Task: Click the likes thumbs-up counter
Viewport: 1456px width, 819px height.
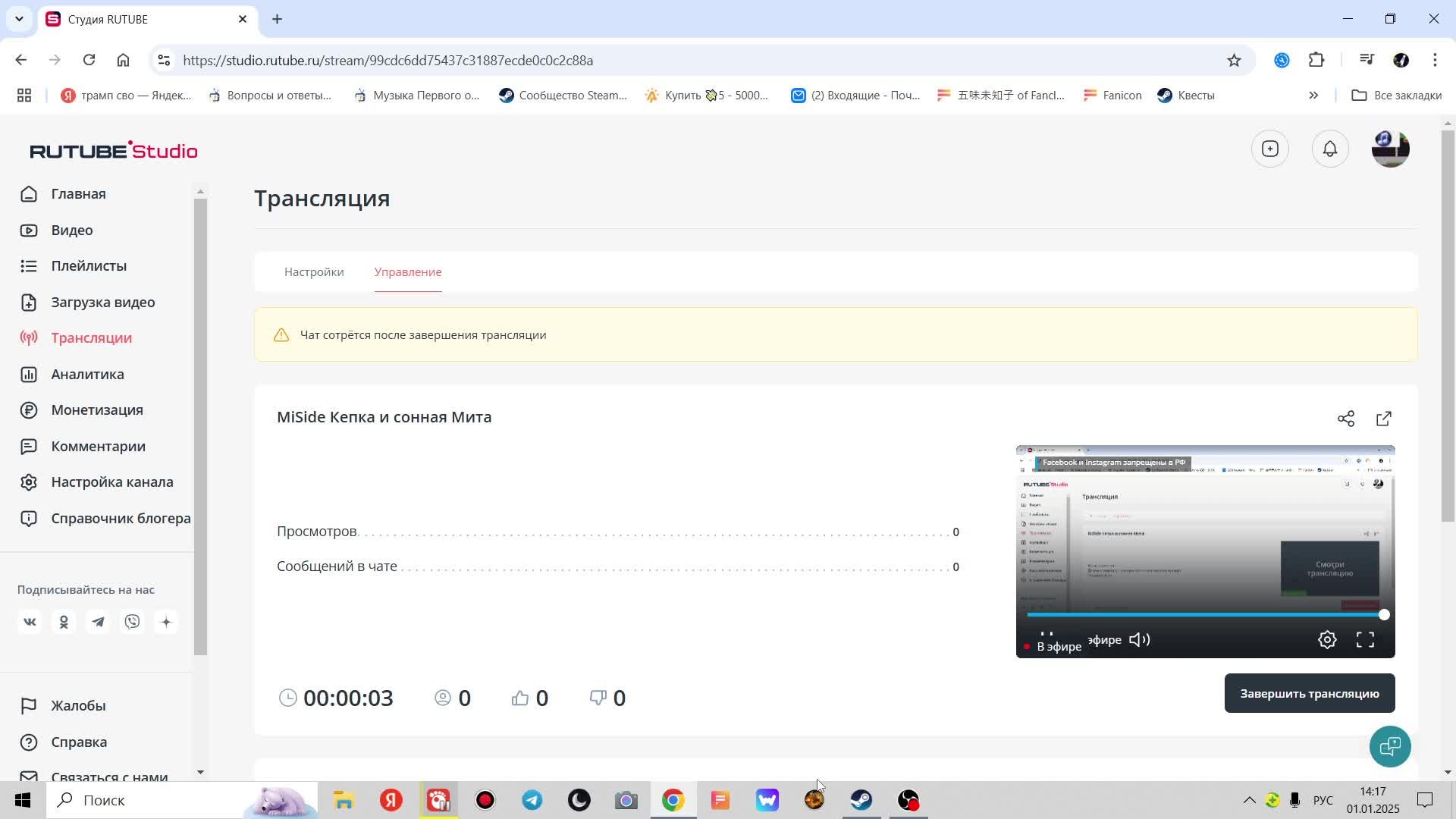Action: click(530, 698)
